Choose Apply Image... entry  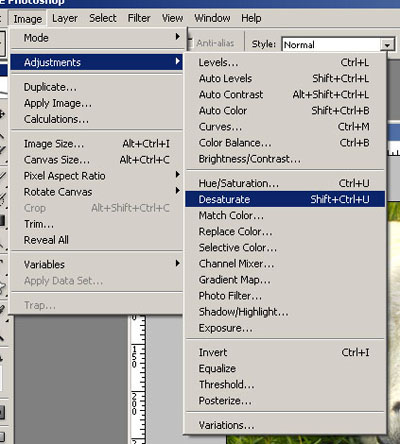coord(97,103)
